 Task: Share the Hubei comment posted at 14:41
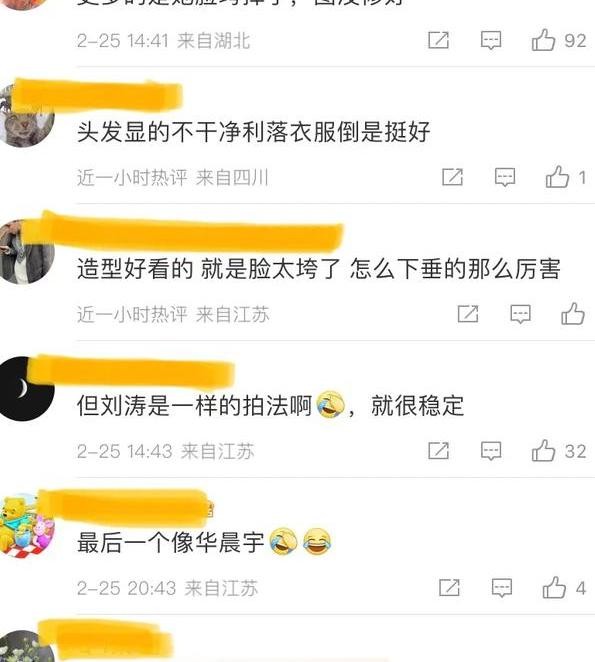tap(438, 40)
